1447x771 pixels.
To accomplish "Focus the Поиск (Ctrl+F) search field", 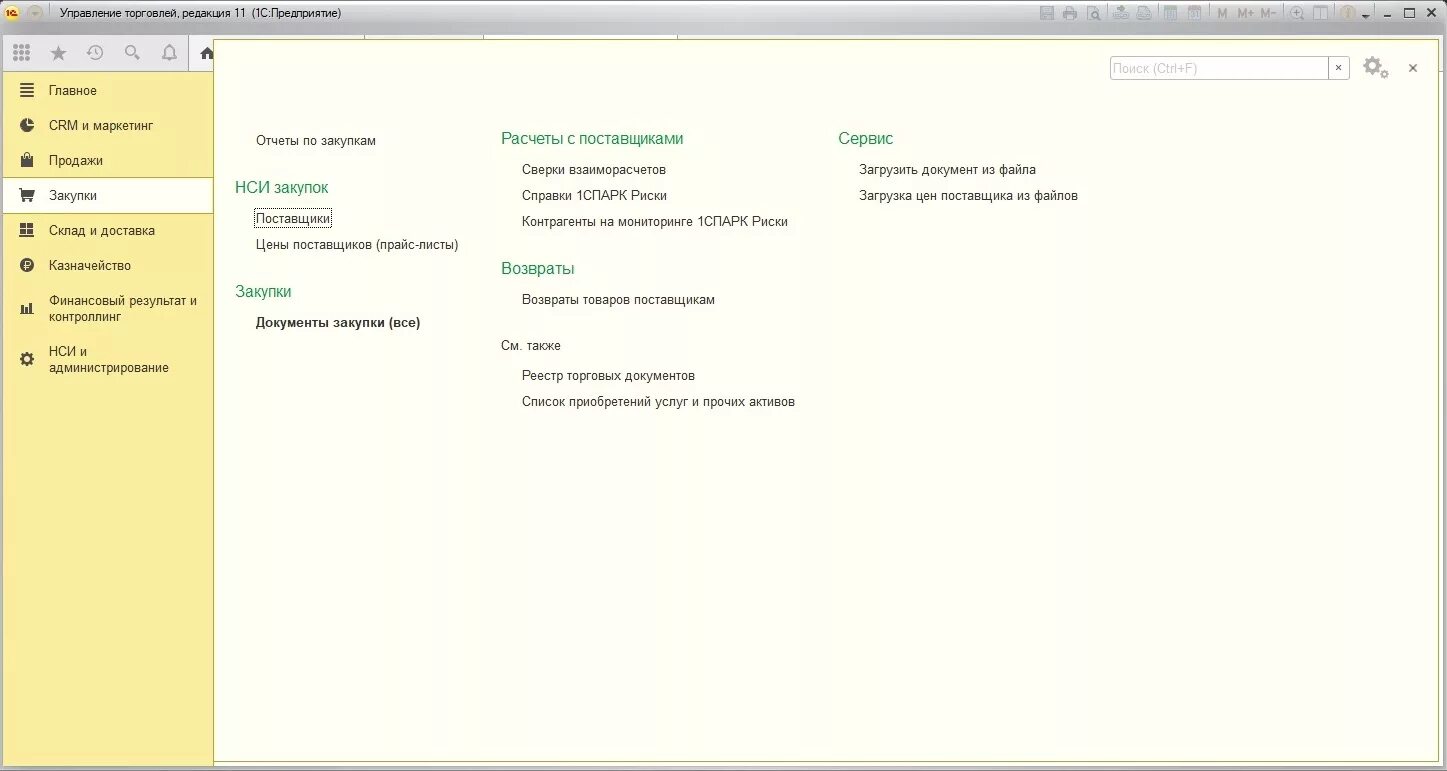I will pos(1219,68).
